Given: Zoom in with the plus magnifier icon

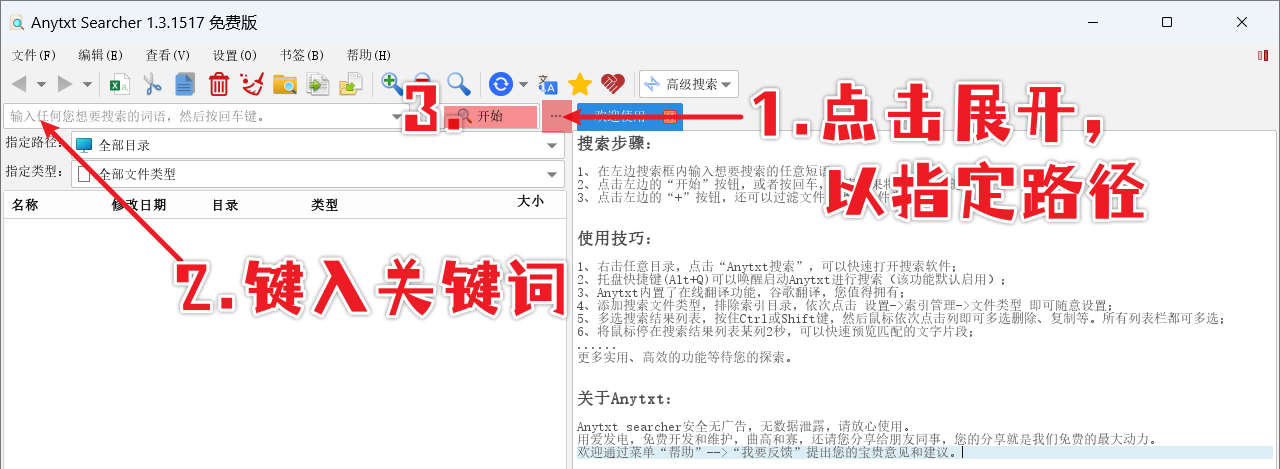Looking at the screenshot, I should coord(392,84).
